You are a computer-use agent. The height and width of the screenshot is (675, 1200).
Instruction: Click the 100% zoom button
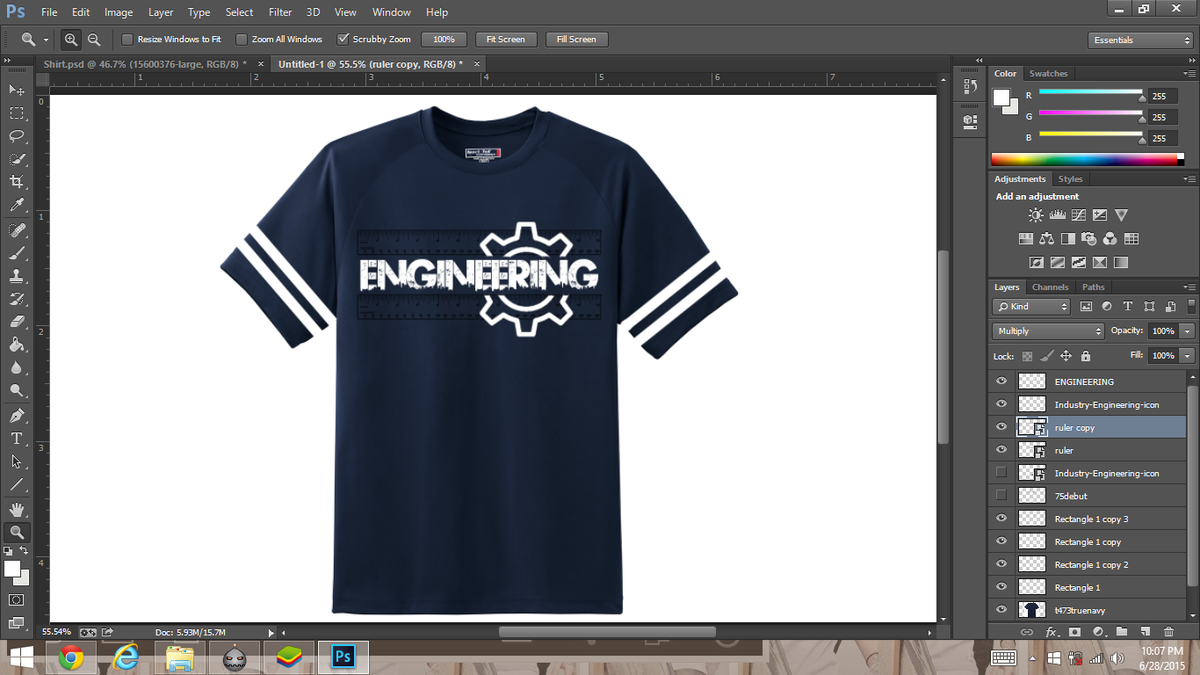click(x=444, y=39)
